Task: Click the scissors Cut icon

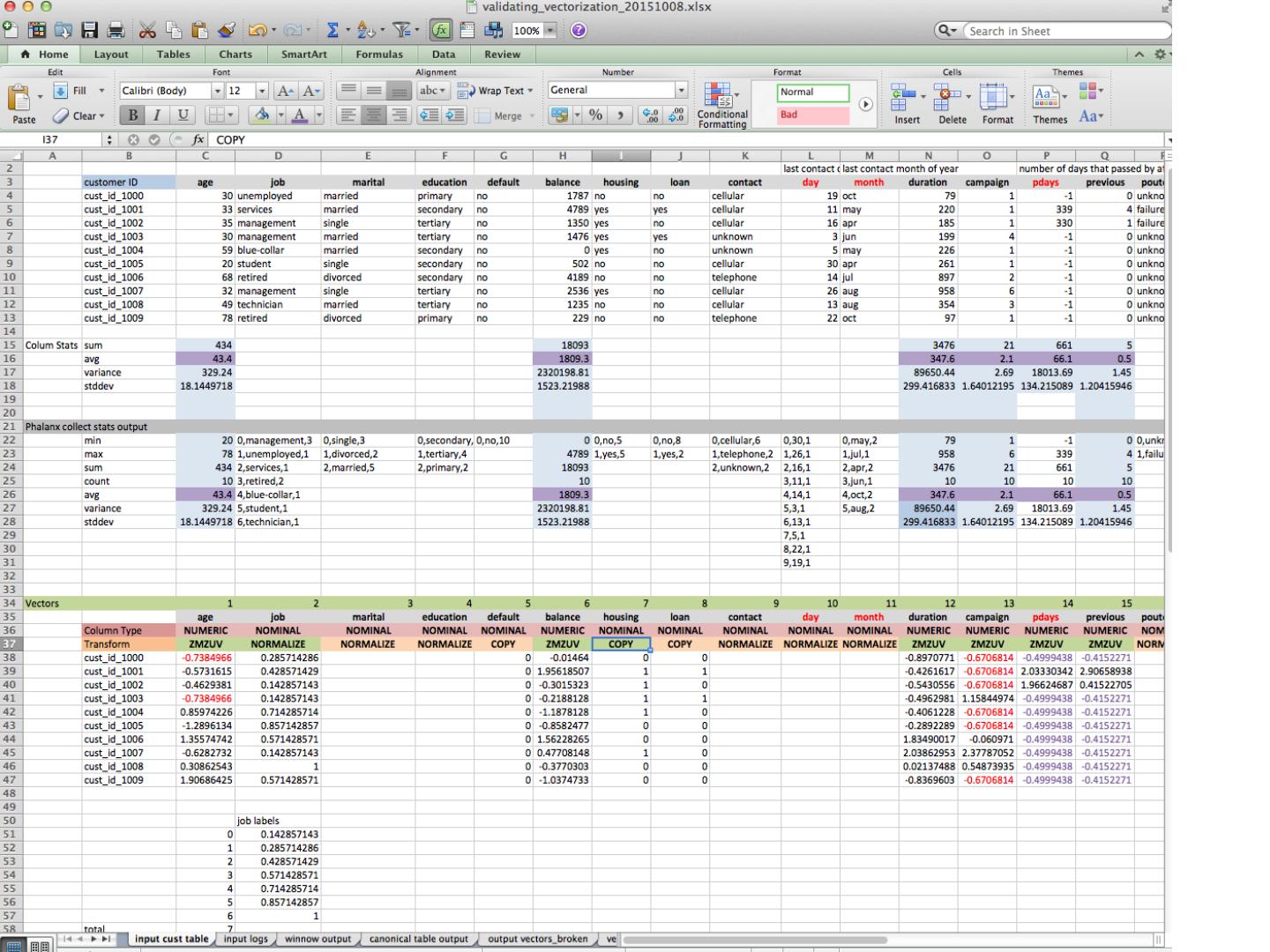Action: point(147,31)
